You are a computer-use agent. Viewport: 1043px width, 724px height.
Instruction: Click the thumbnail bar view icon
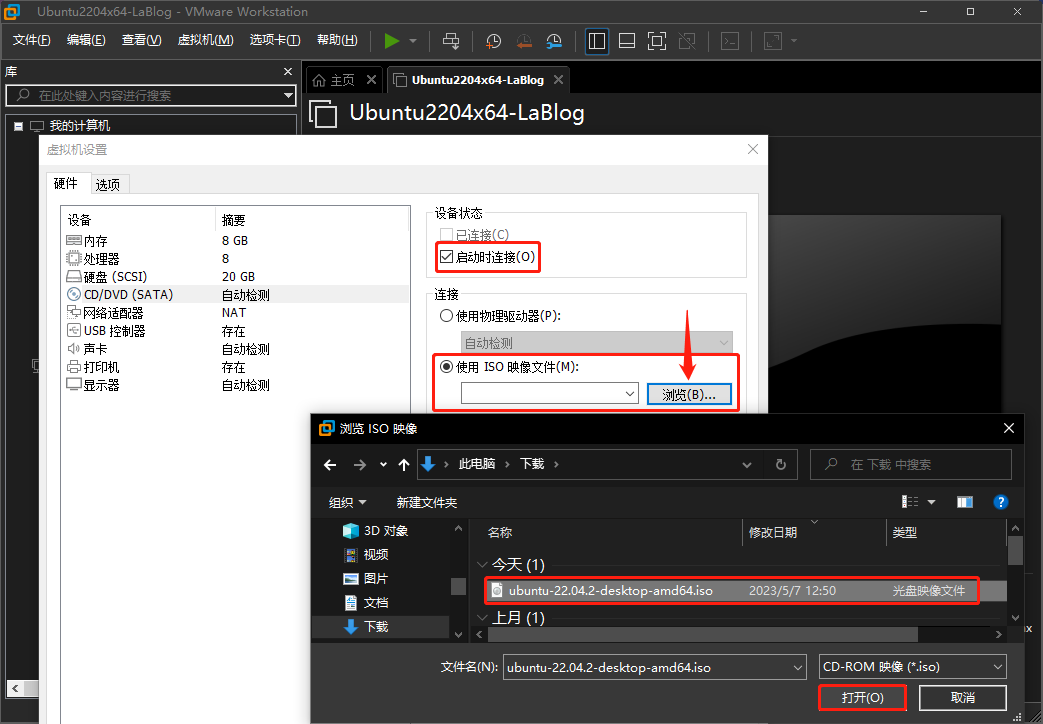coord(627,41)
